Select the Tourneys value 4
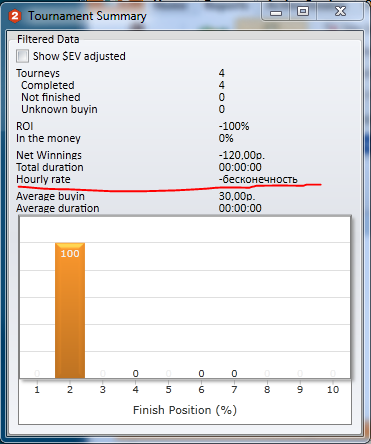 pos(222,73)
